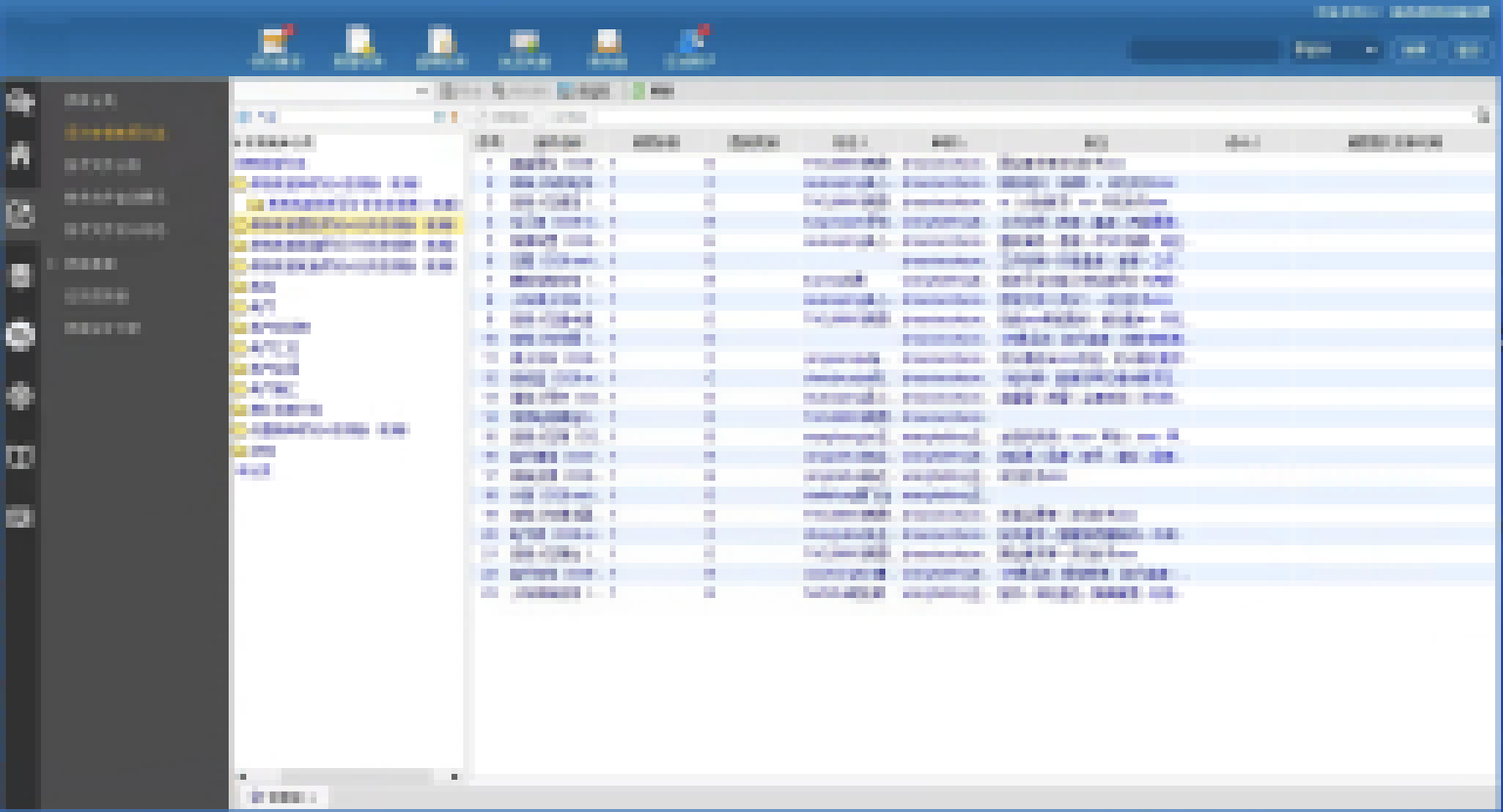Screen dimensions: 1503x812
Task: Open the two-column book icon in left icon strip
Action: pos(21,456)
